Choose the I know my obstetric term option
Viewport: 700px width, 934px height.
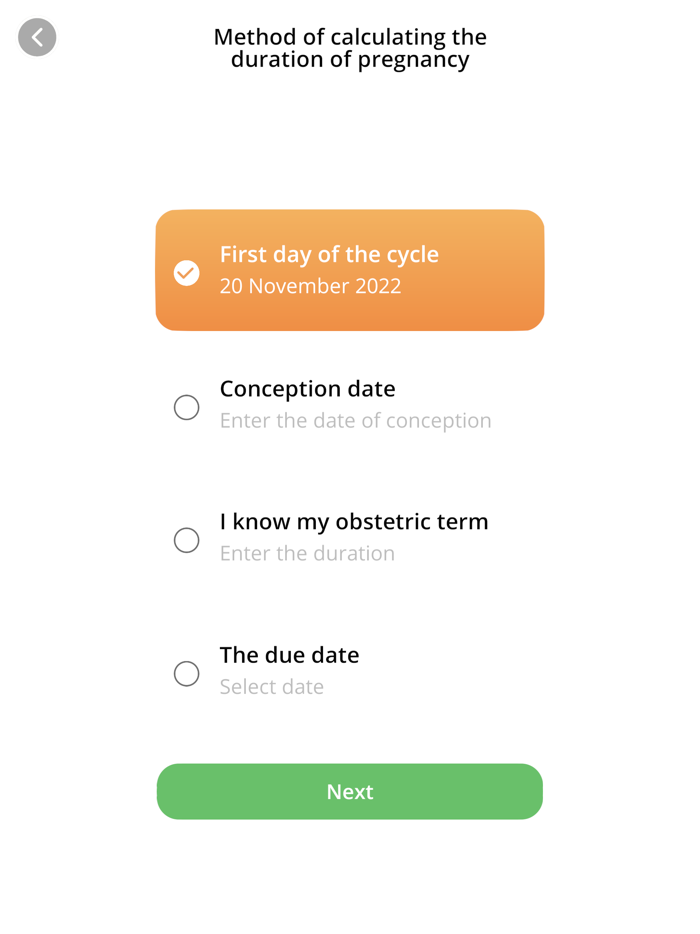(186, 540)
